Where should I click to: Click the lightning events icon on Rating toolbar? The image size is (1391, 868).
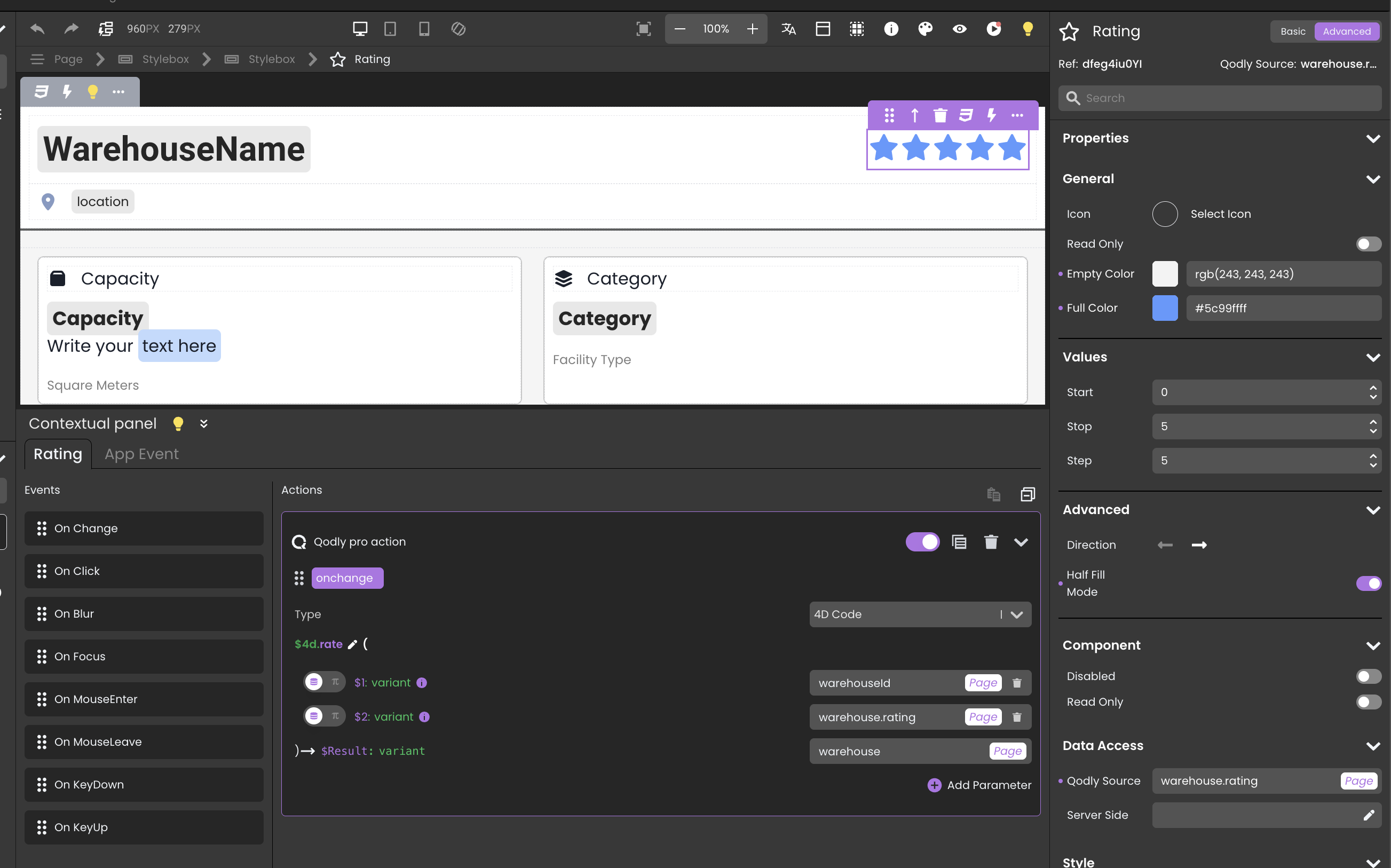[x=991, y=115]
